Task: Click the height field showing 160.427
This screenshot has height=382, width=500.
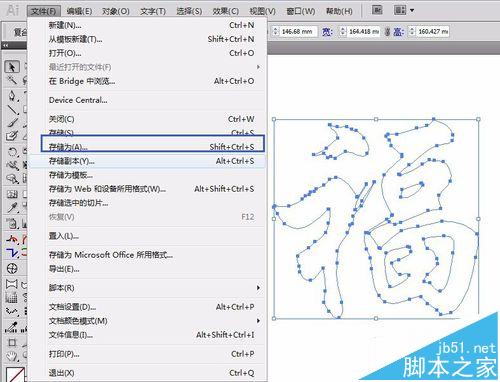Action: [433, 32]
